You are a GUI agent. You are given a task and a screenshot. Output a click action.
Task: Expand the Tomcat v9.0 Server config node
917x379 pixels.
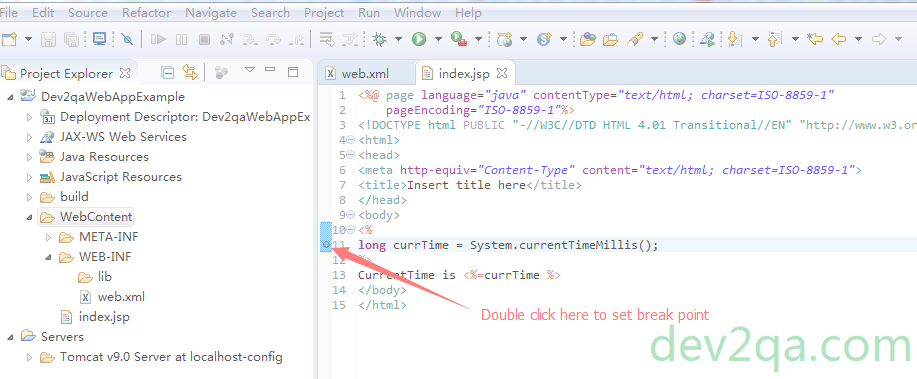[30, 357]
